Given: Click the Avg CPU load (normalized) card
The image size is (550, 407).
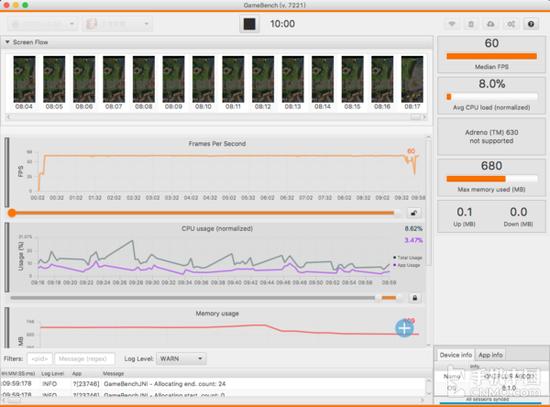Looking at the screenshot, I should tap(491, 95).
